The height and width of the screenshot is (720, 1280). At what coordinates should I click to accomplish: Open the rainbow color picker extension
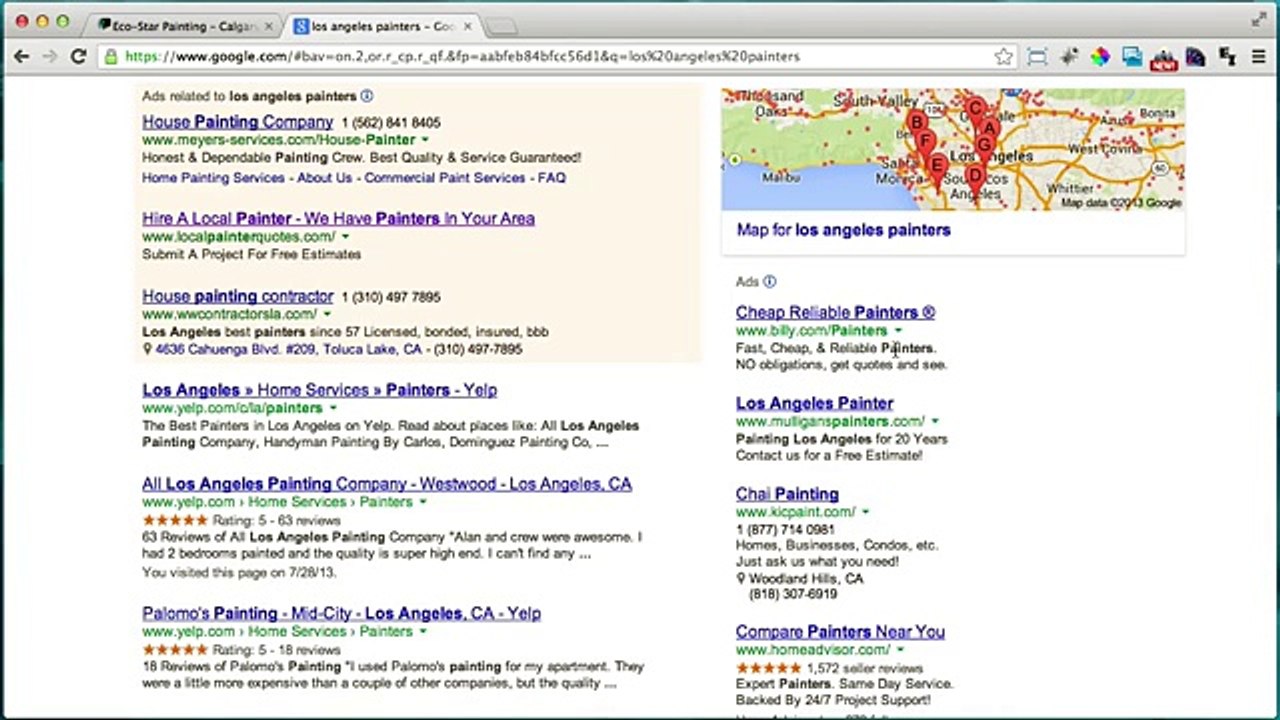coord(1100,57)
